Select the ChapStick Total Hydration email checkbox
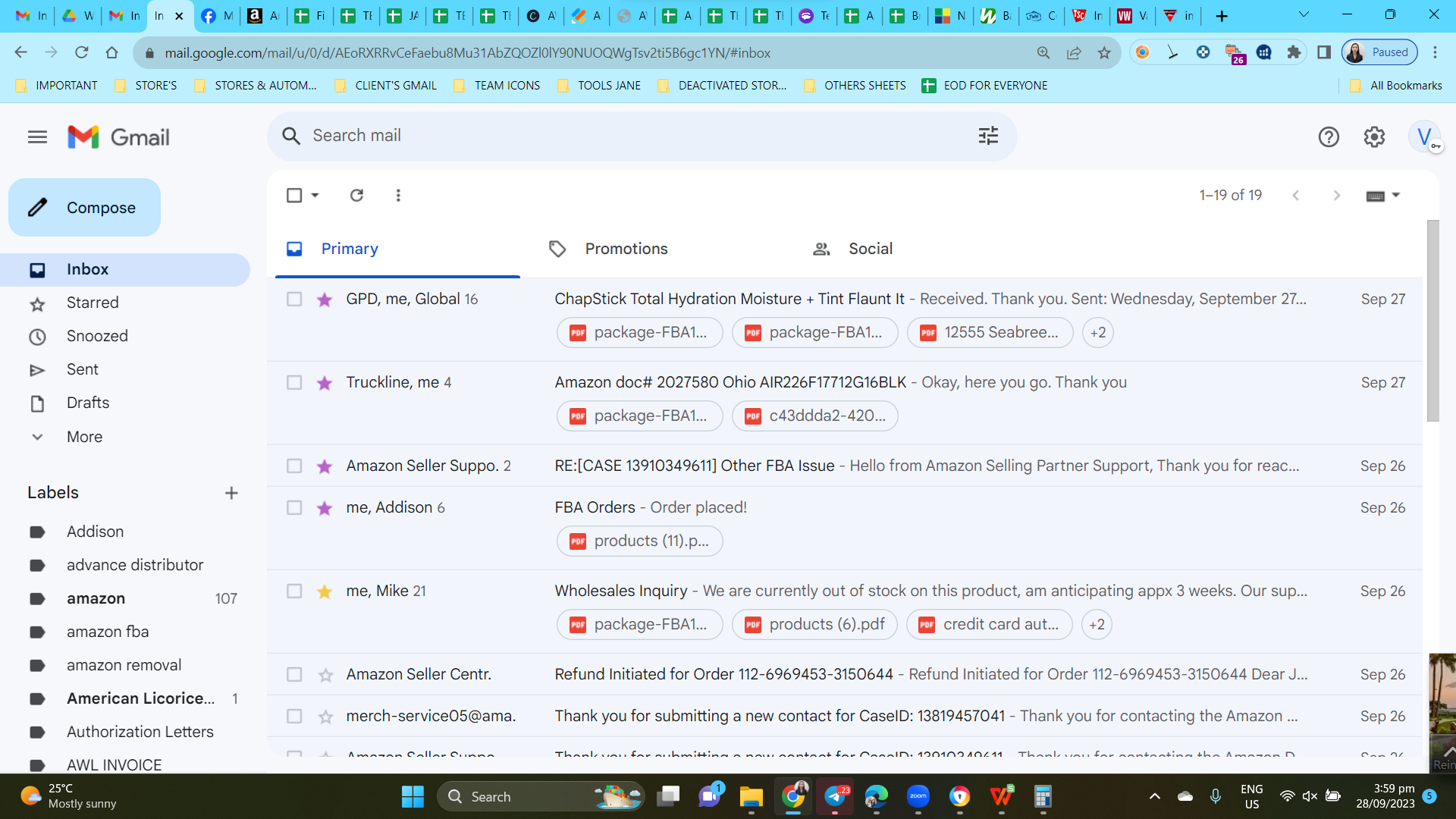 click(294, 300)
